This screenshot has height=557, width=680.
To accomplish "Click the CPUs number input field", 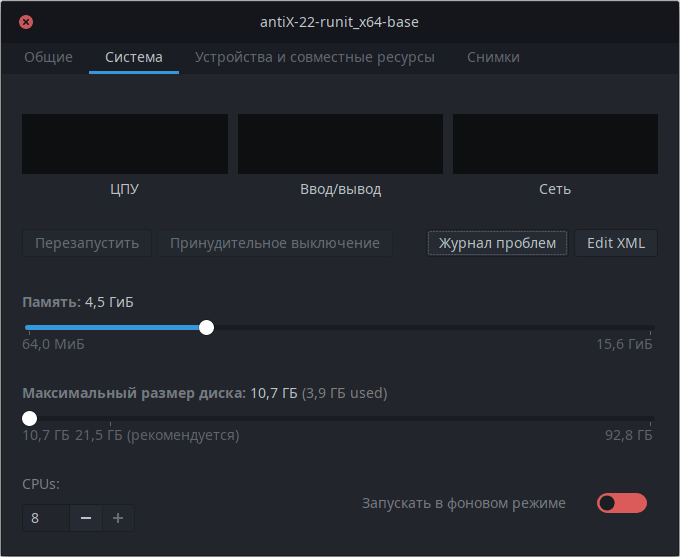I will pos(46,518).
